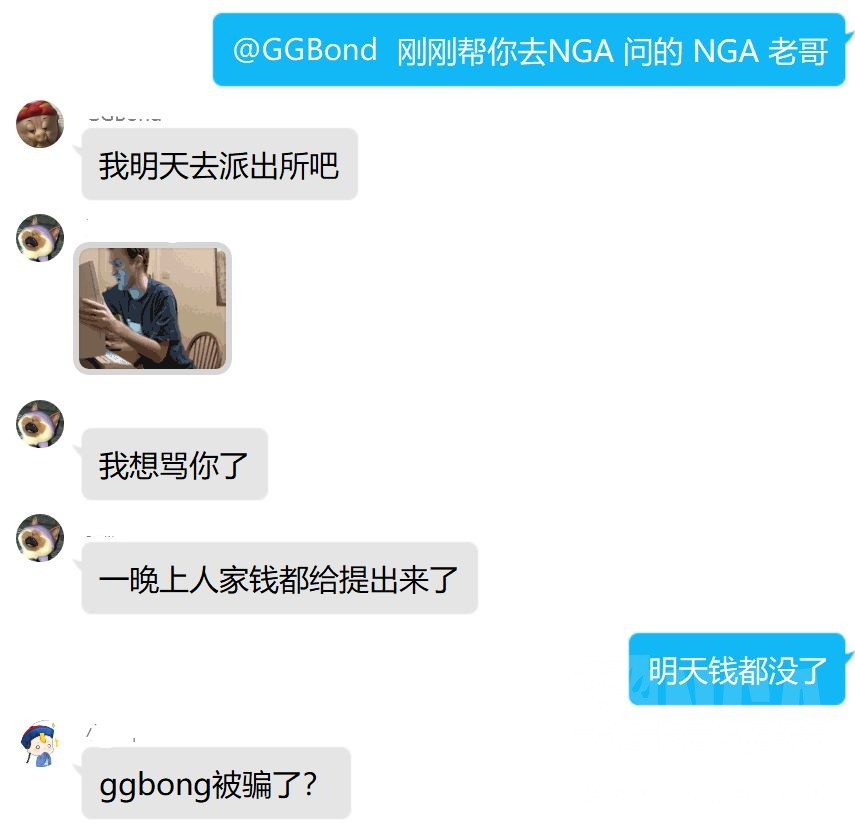The image size is (855, 829).
Task: Open the man hitting computer meme image
Action: coord(152,308)
